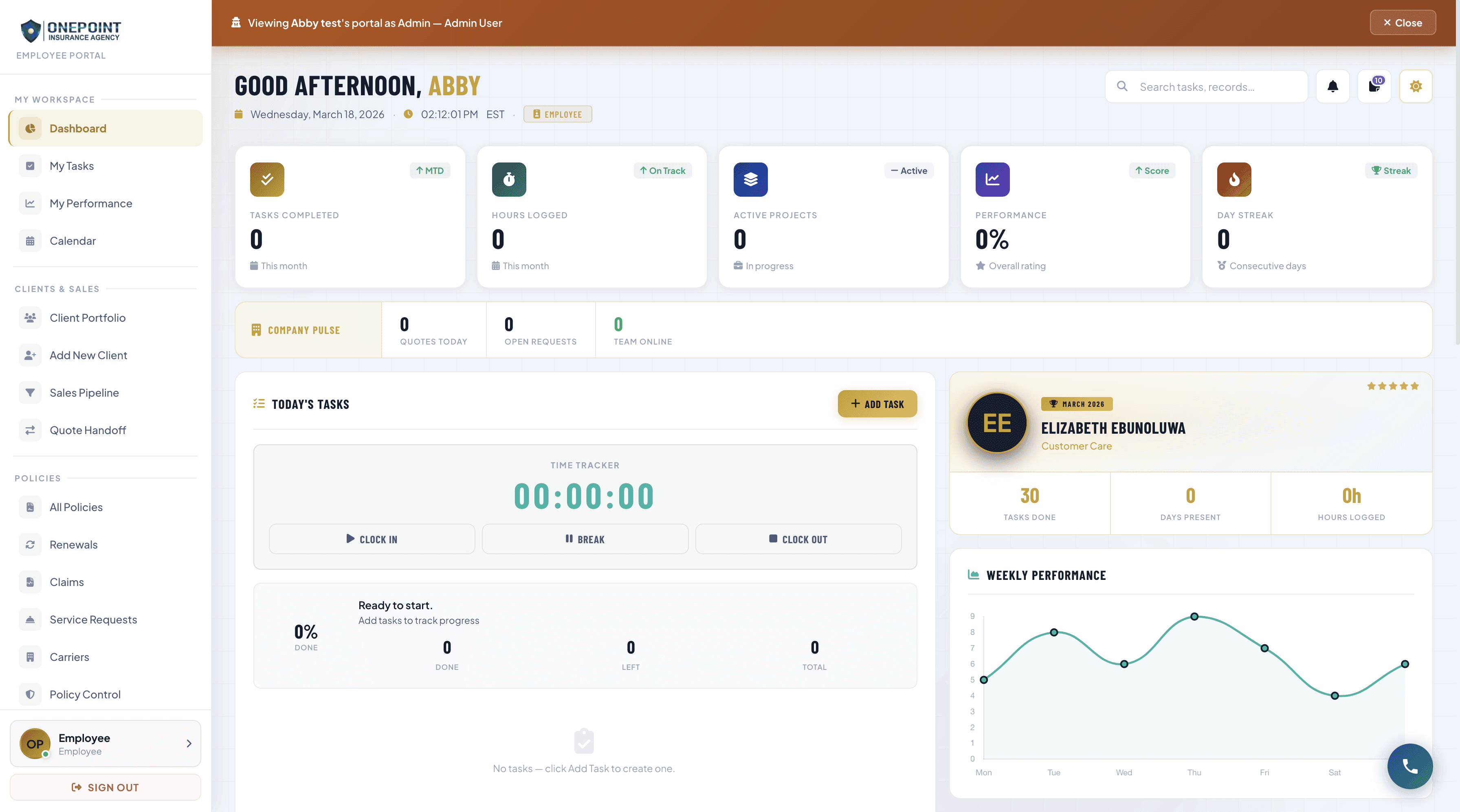Viewport: 1460px width, 812px height.
Task: Pause the time tracker with Break
Action: [x=585, y=539]
